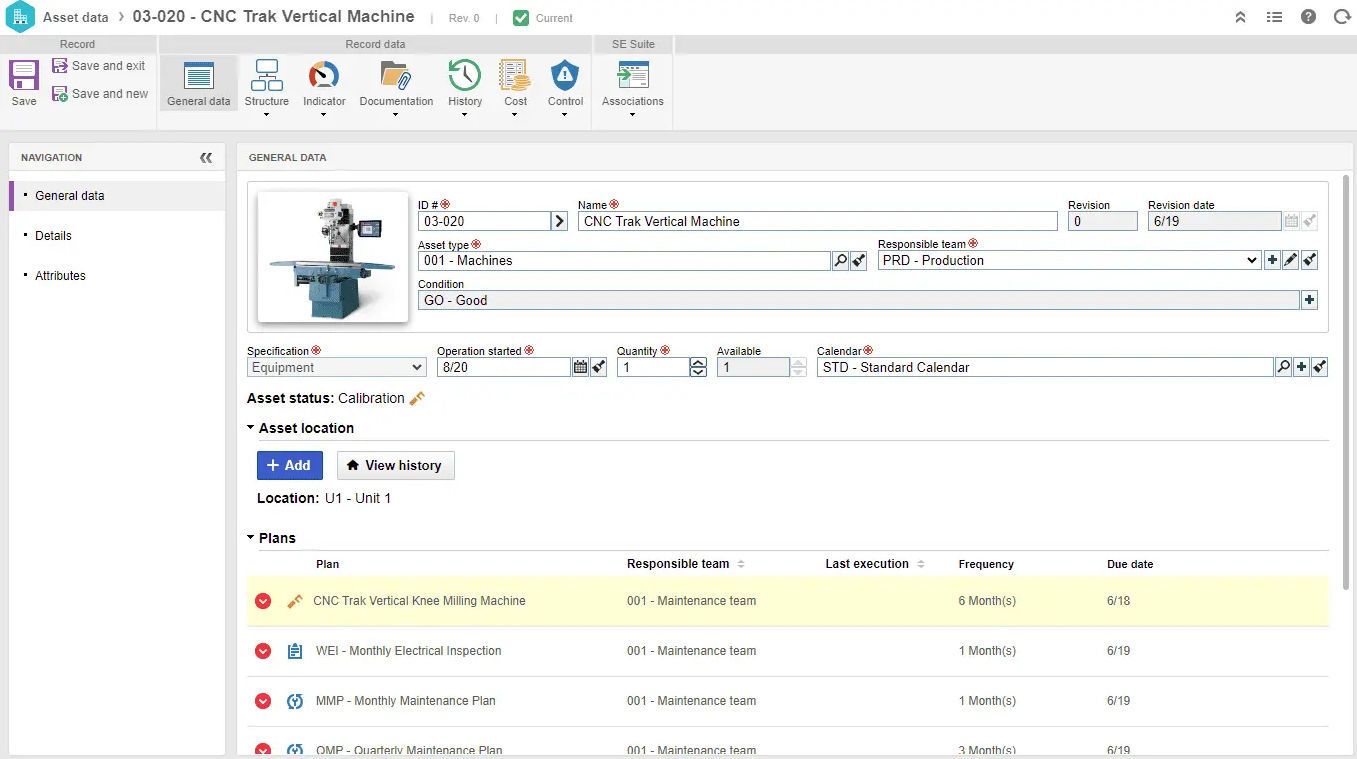This screenshot has width=1357, height=759.
Task: Open the Associations view
Action: pos(632,86)
